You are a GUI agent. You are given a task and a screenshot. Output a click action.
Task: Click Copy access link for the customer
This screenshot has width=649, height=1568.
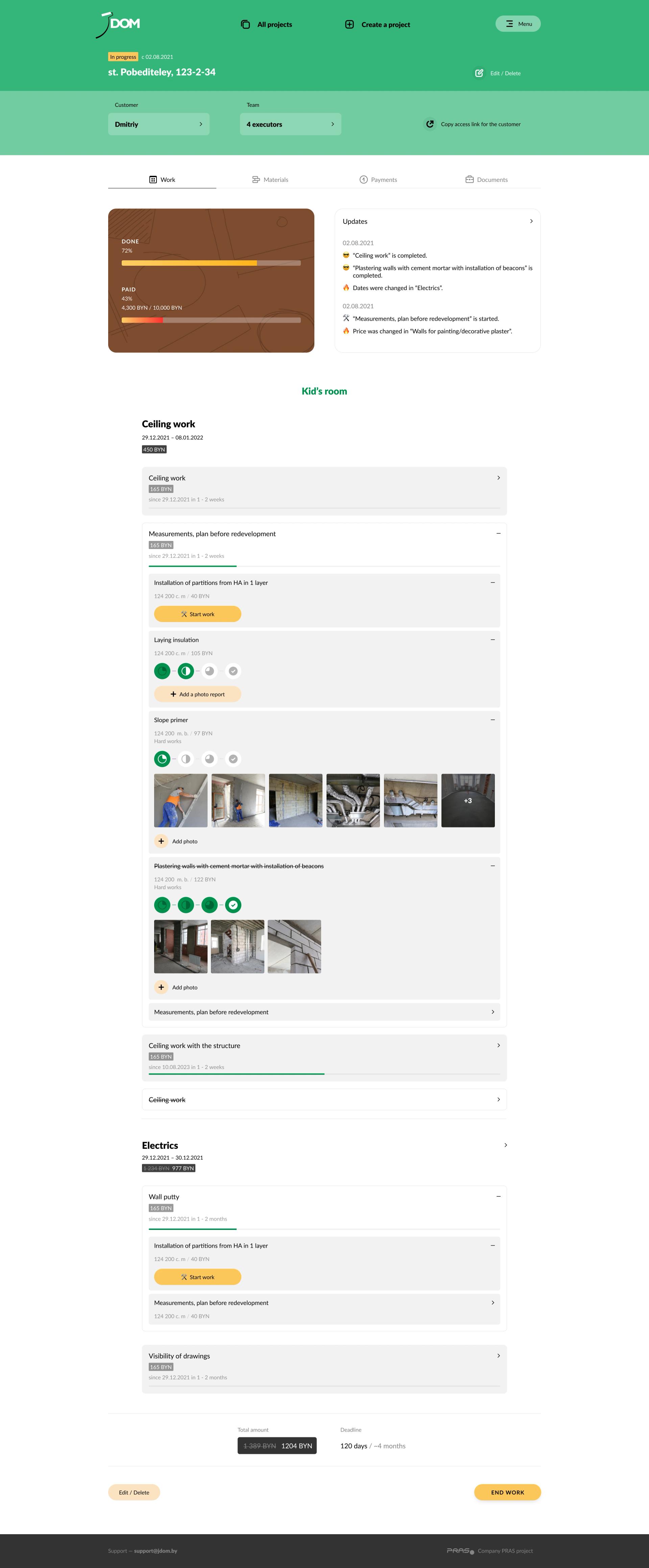point(473,124)
